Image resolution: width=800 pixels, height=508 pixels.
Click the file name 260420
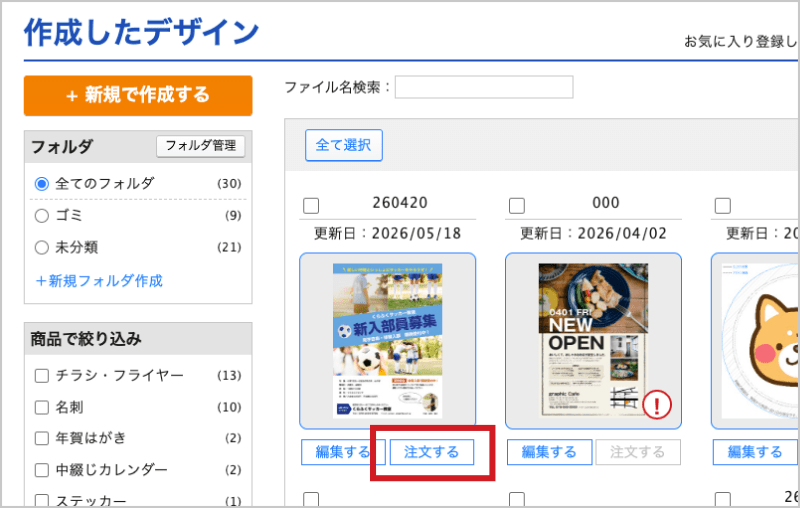[x=400, y=203]
